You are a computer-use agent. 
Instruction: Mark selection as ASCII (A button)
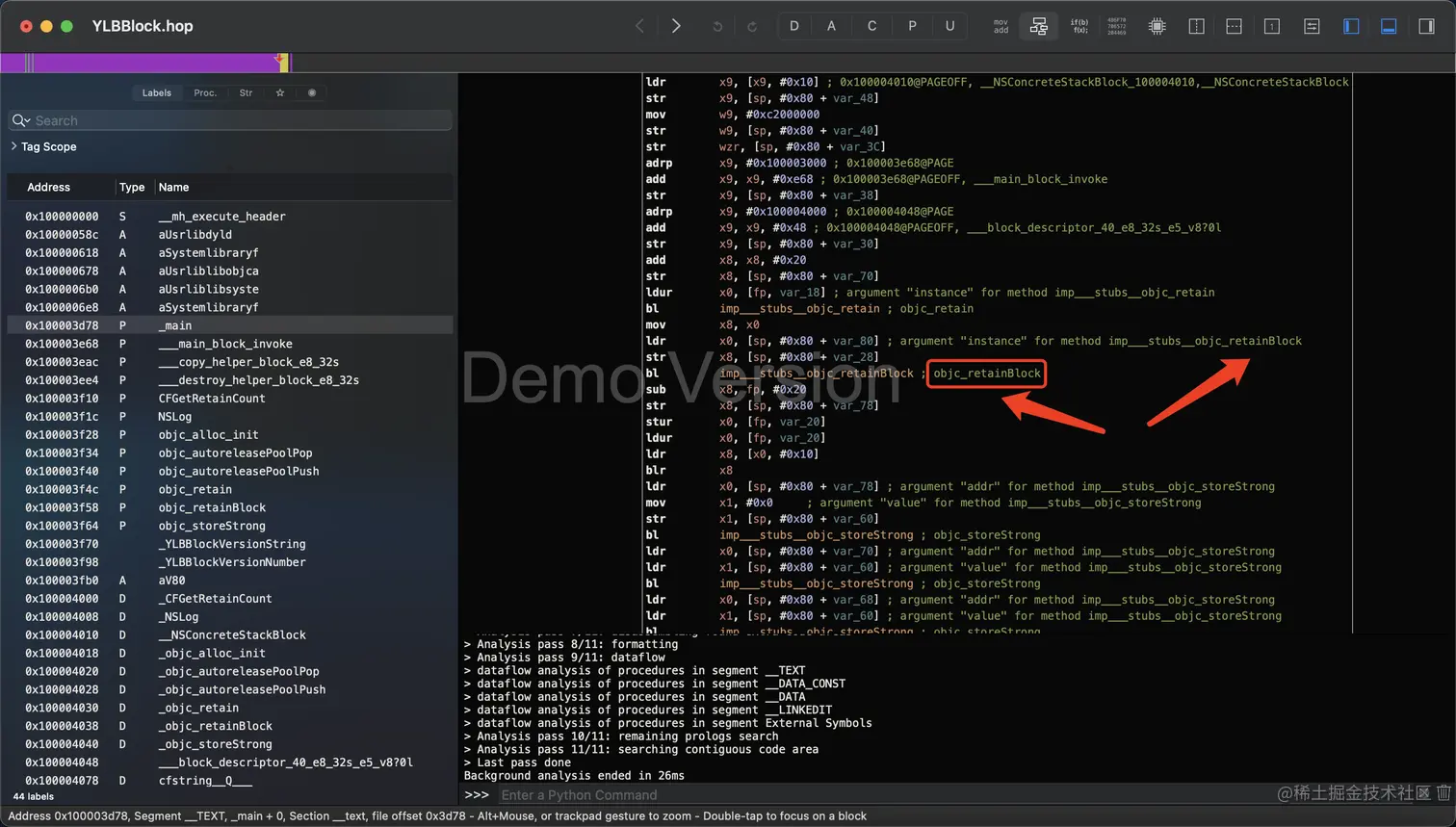point(831,26)
